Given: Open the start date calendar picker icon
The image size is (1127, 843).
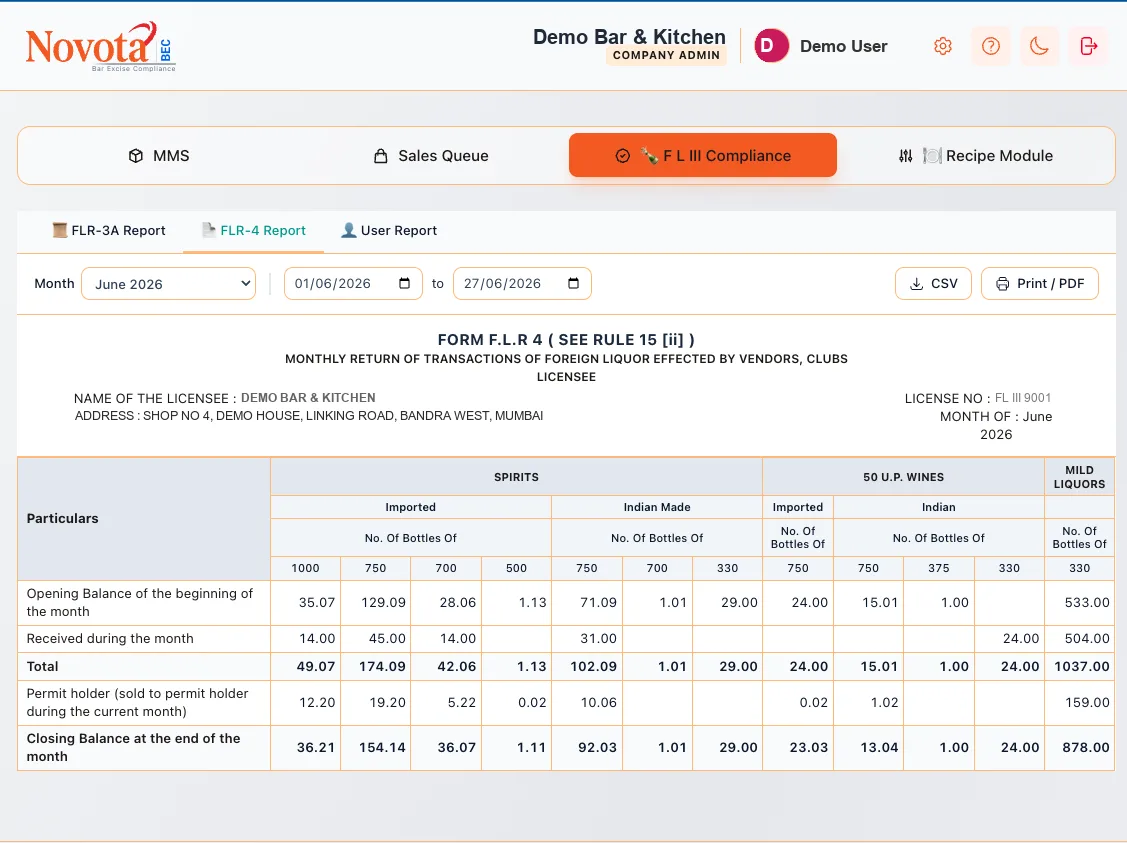Looking at the screenshot, I should click(405, 283).
